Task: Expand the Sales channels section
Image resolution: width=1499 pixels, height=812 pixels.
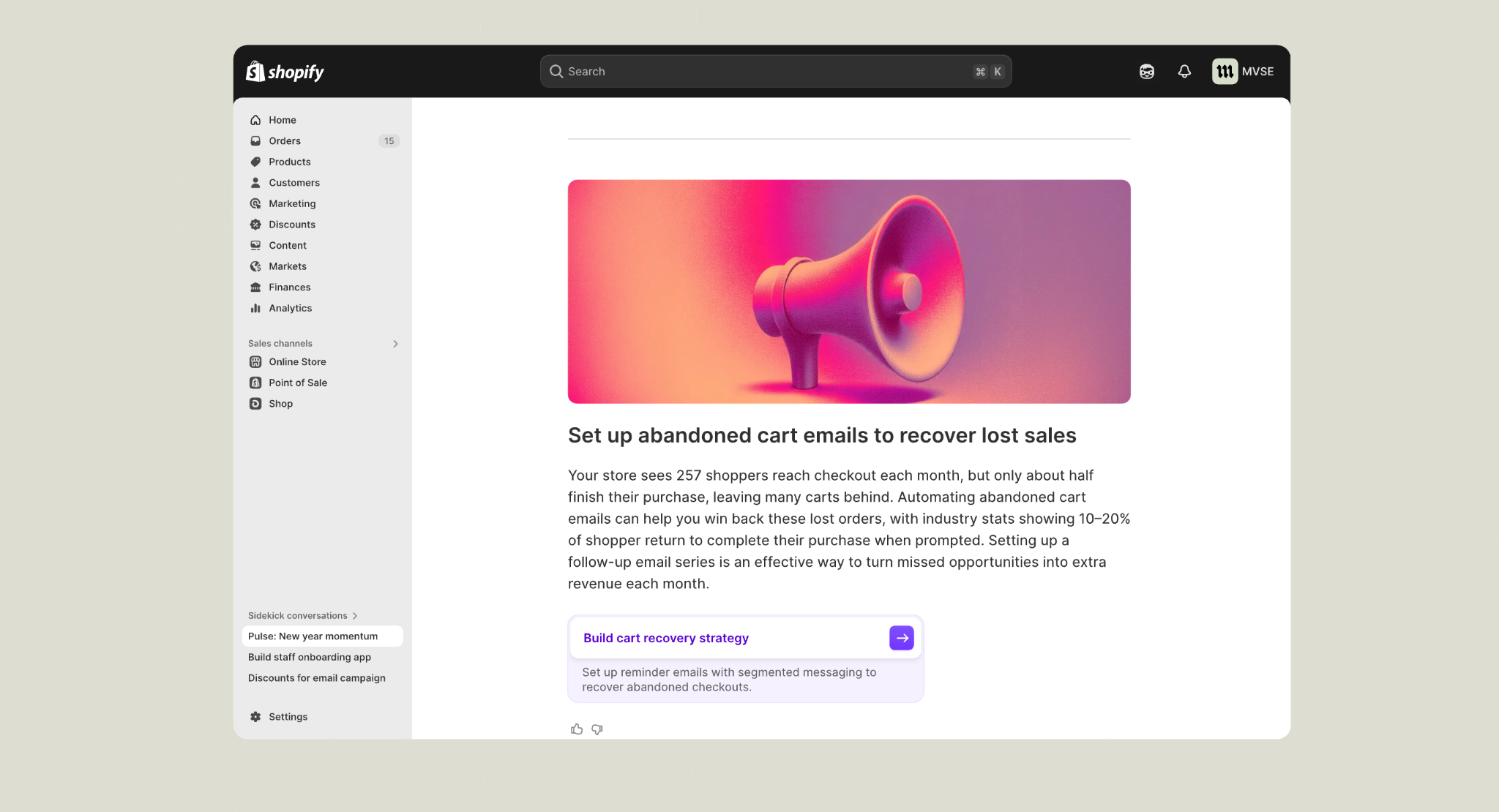Action: pos(395,344)
